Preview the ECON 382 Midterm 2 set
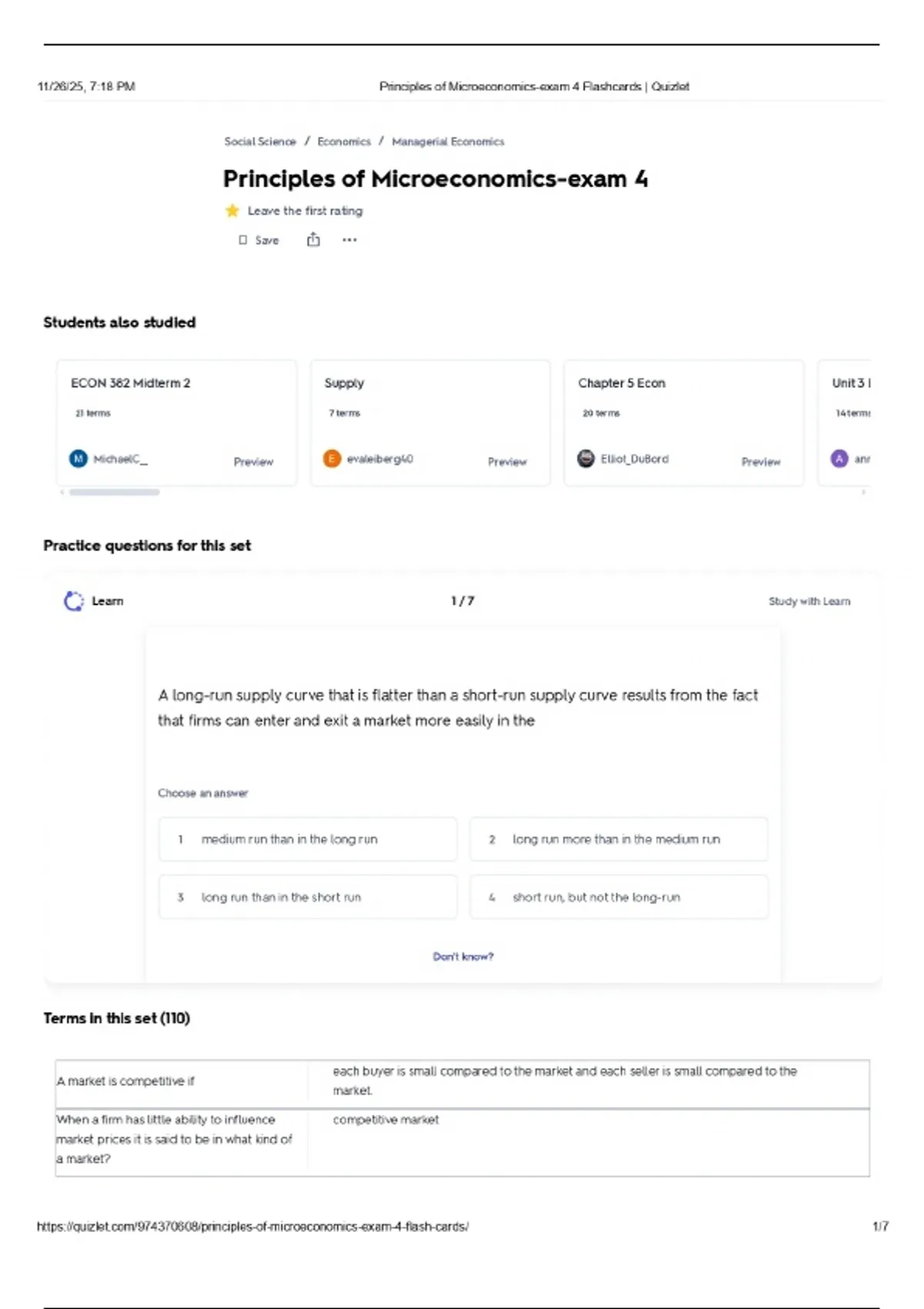 (253, 462)
